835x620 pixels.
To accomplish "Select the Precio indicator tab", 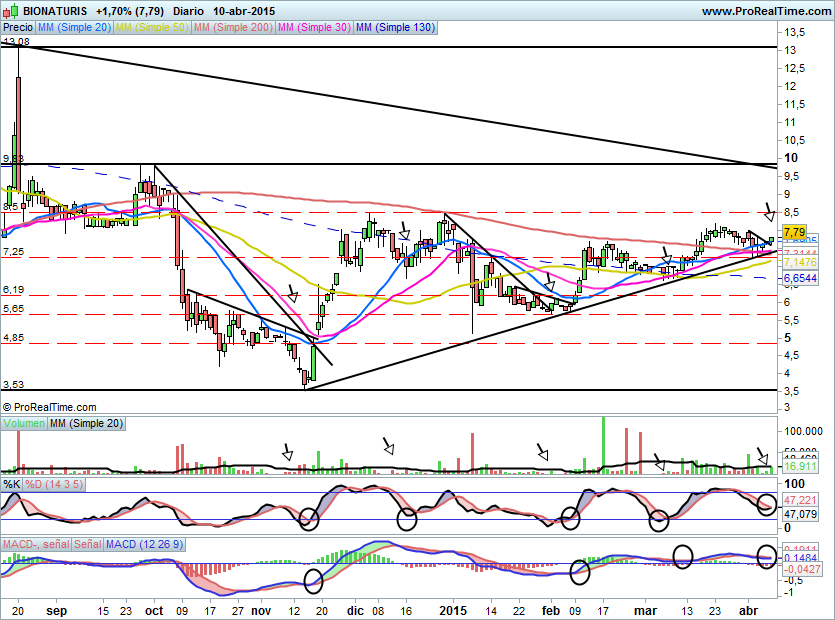I will [x=17, y=28].
